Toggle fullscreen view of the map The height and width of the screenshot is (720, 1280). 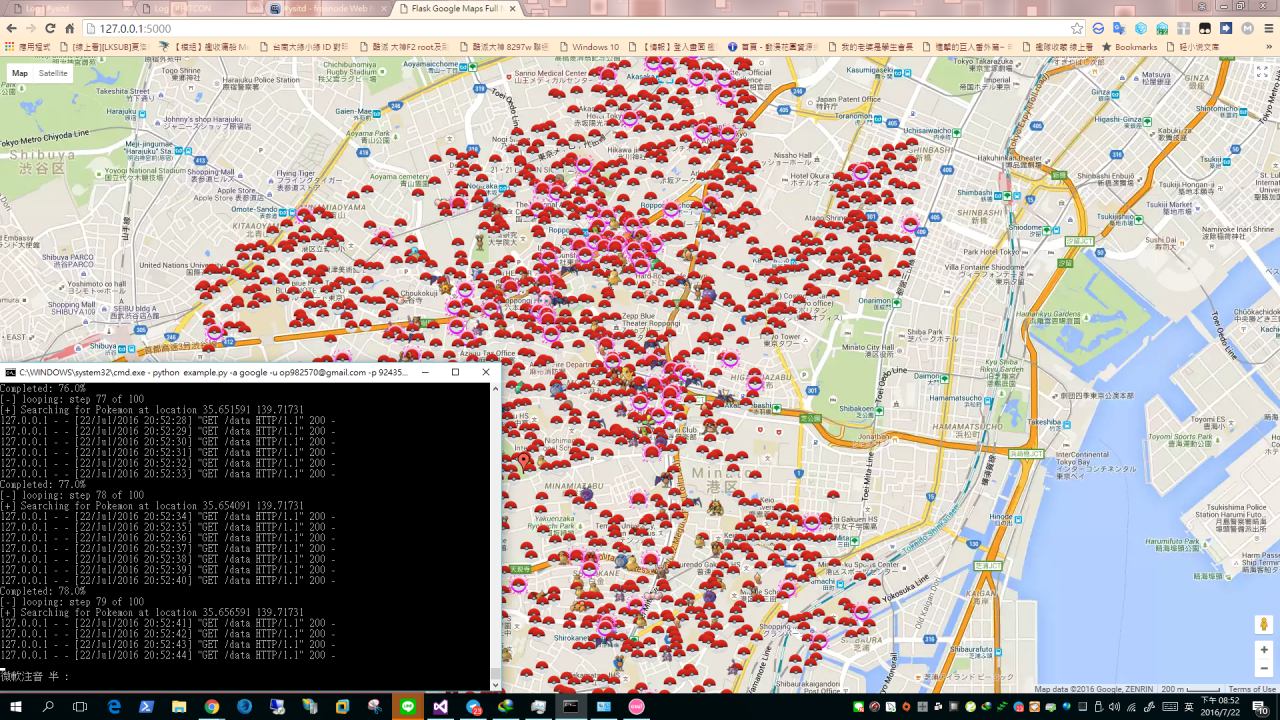[1262, 73]
